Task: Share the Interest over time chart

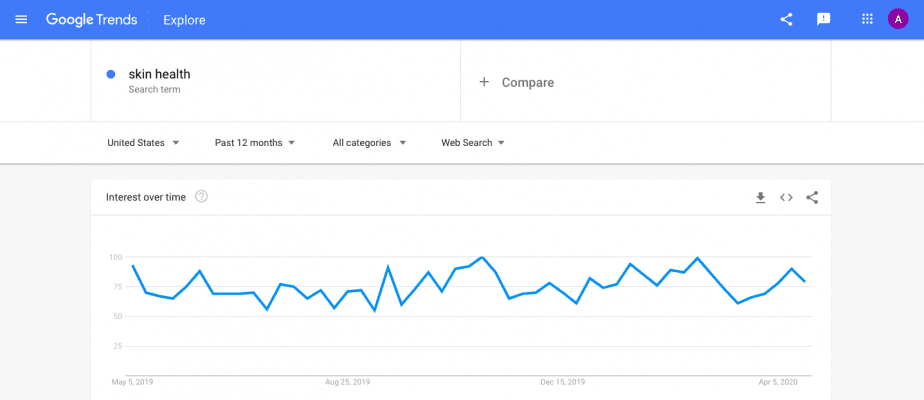Action: click(x=812, y=197)
